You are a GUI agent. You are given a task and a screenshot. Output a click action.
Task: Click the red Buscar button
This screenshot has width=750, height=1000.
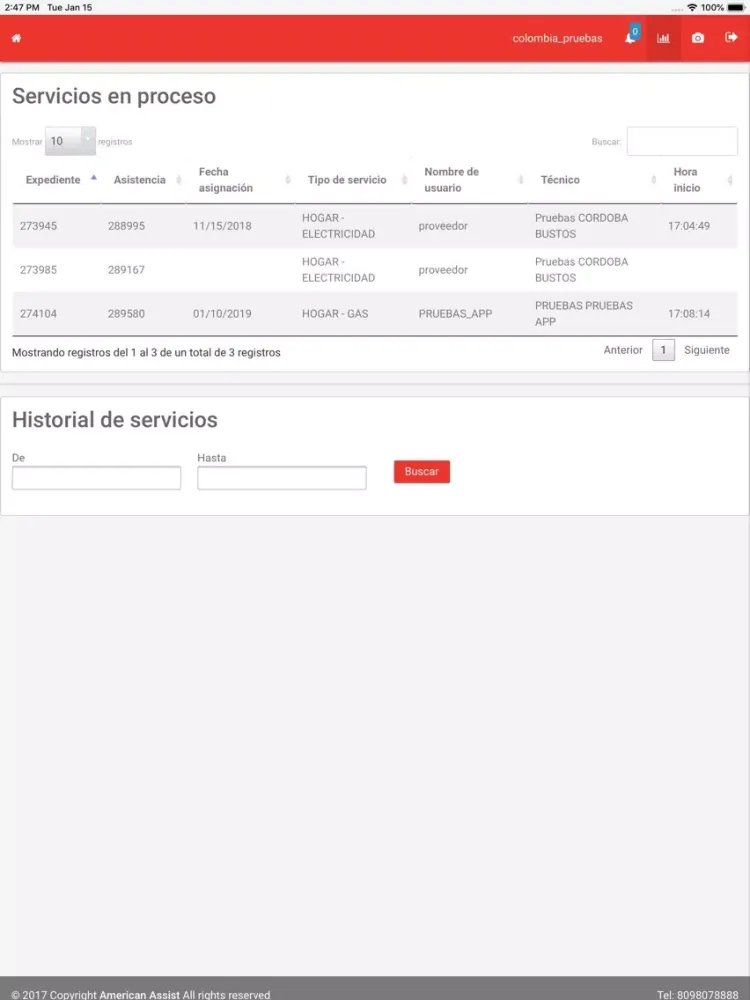coord(422,472)
